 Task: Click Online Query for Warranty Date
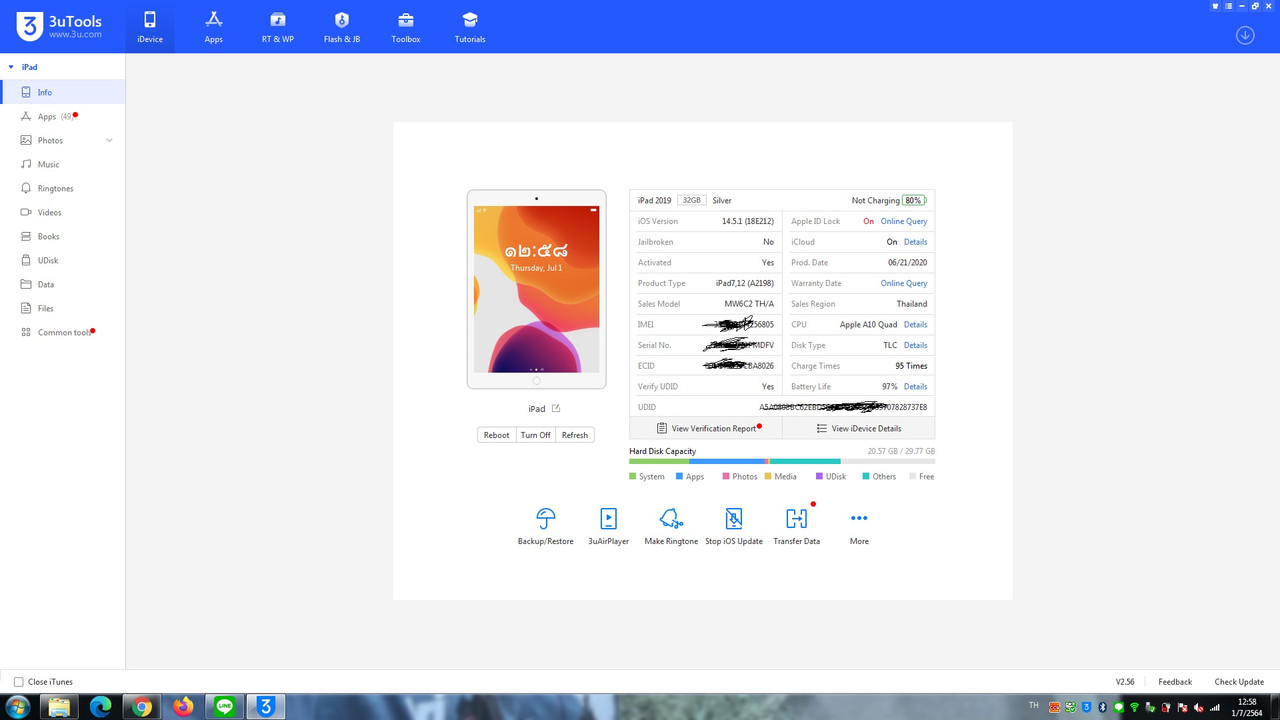click(x=904, y=283)
